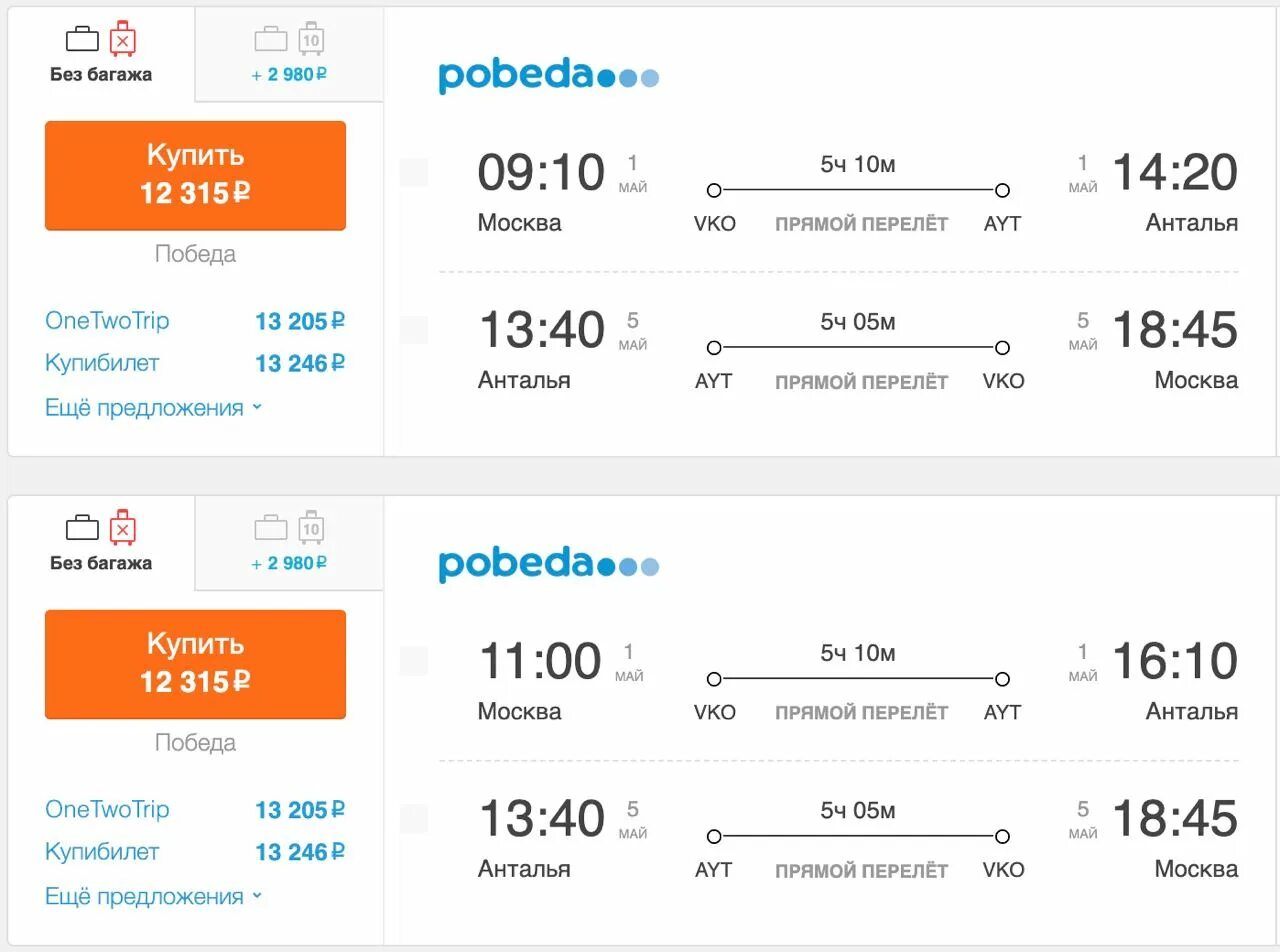This screenshot has height=952, width=1280.
Task: Click the black carry-on bag icon, first ticket
Action: coord(83,40)
